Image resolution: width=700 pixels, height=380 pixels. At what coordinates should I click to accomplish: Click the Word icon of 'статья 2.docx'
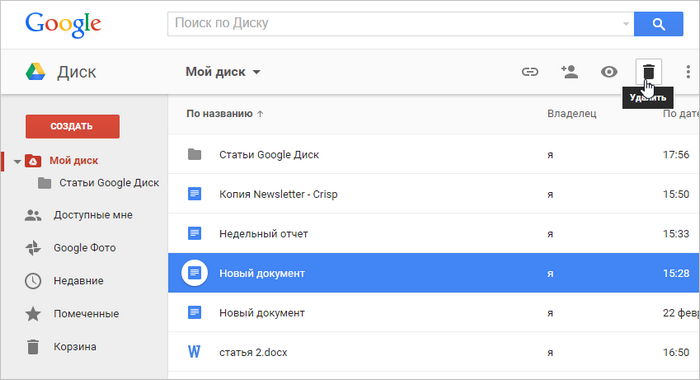pyautogui.click(x=194, y=352)
